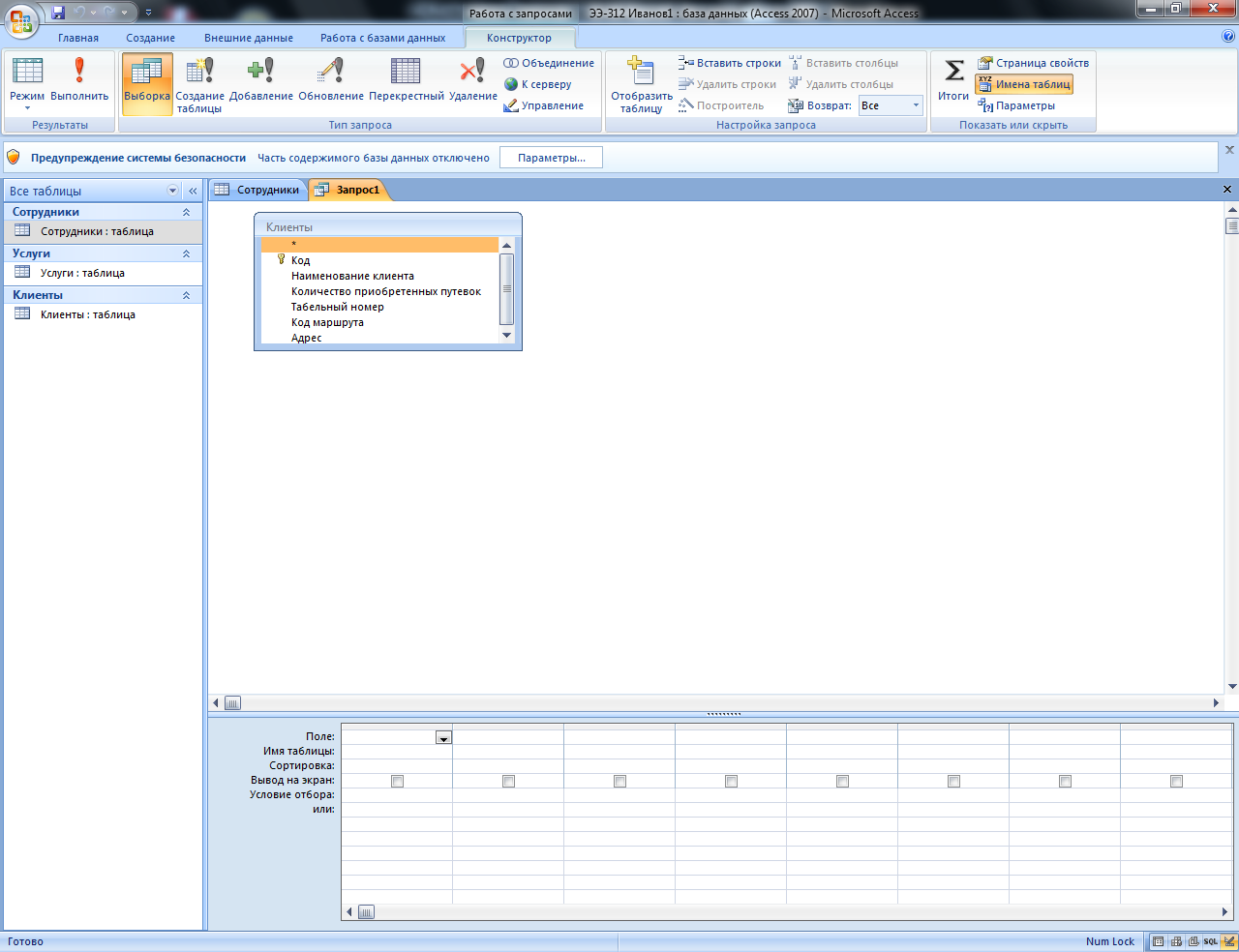Click Вставить столбцы insert columns
Image resolution: width=1239 pixels, height=952 pixels.
click(843, 63)
